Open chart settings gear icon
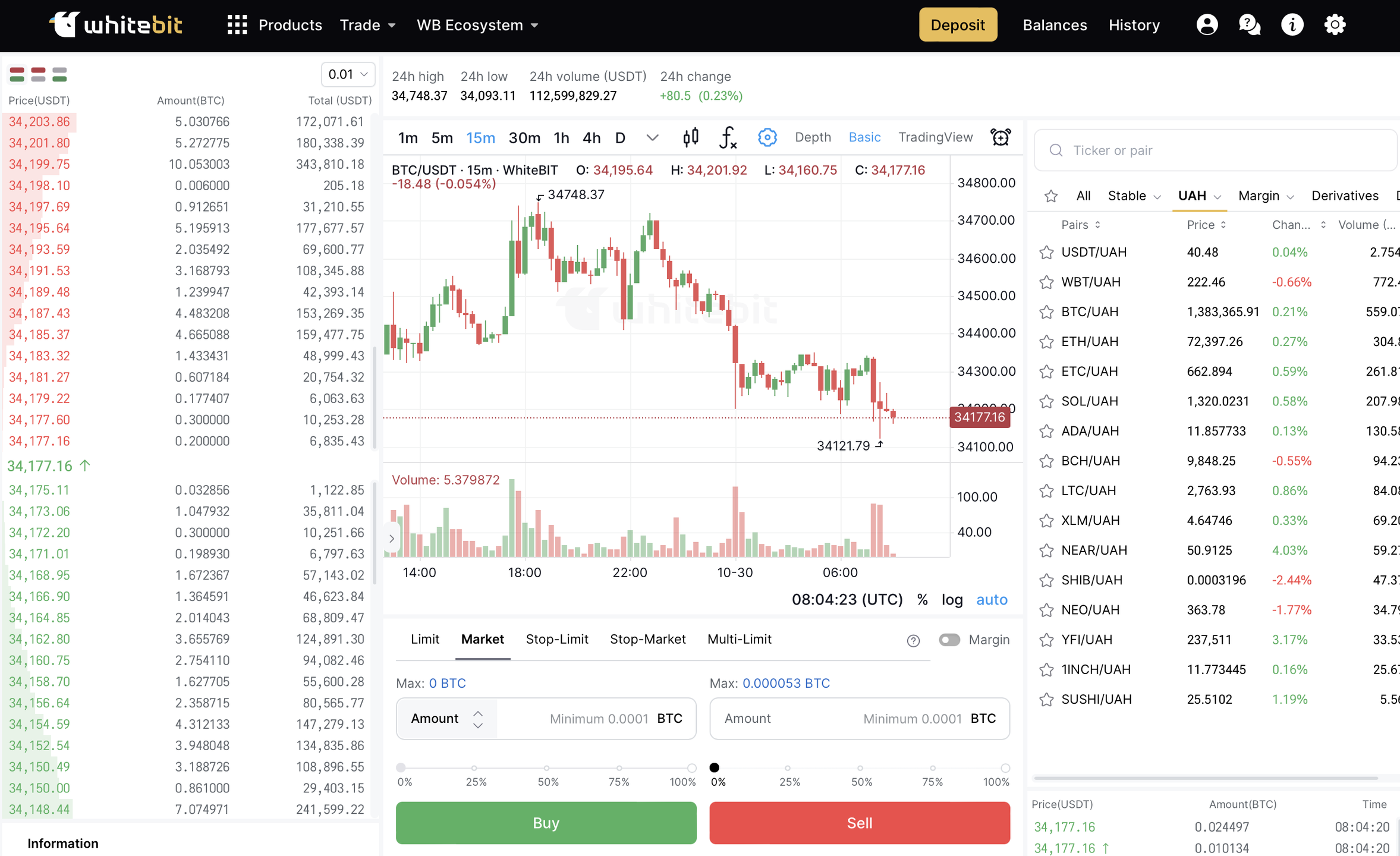Screen dimensions: 1400x856 767,138
